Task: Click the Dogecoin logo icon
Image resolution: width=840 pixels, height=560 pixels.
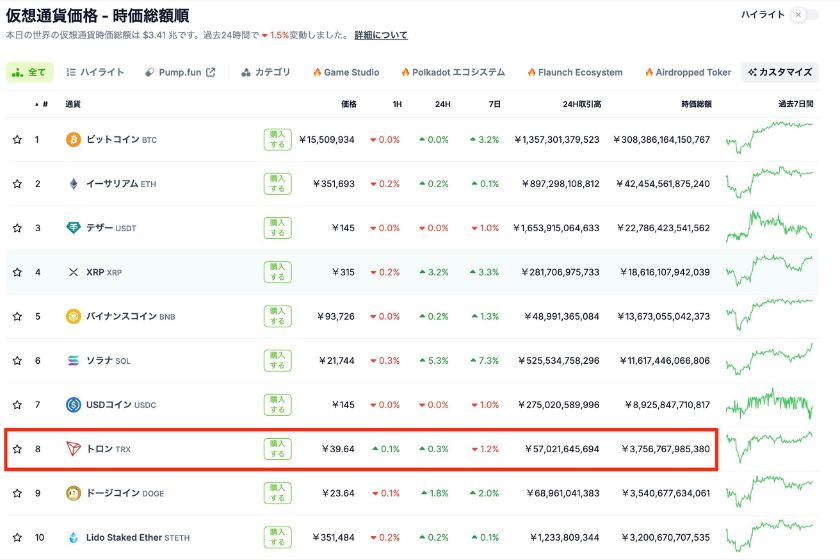Action: 73,494
